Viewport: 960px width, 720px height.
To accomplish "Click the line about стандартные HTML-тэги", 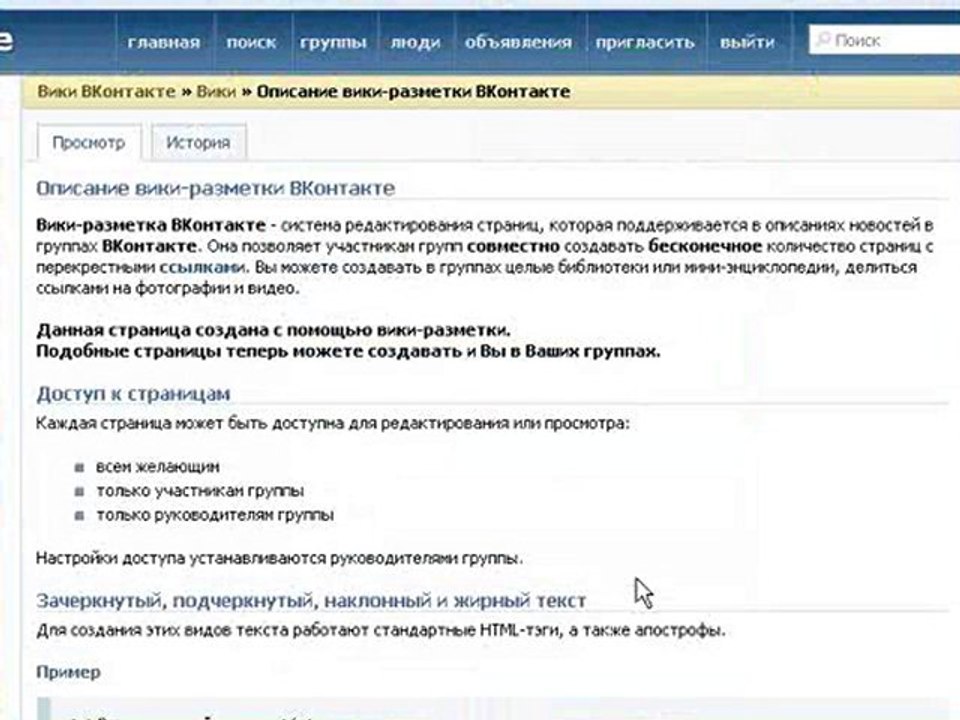I will click(381, 630).
